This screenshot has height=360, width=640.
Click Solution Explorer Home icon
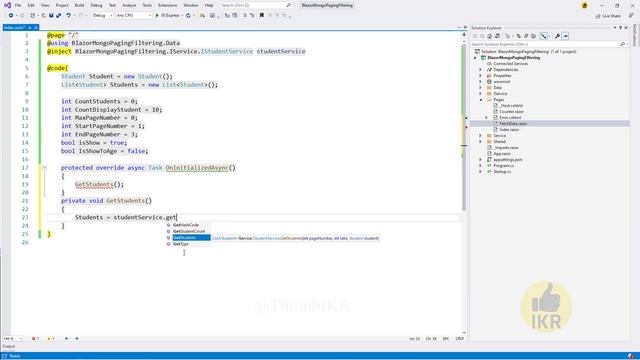[x=489, y=36]
